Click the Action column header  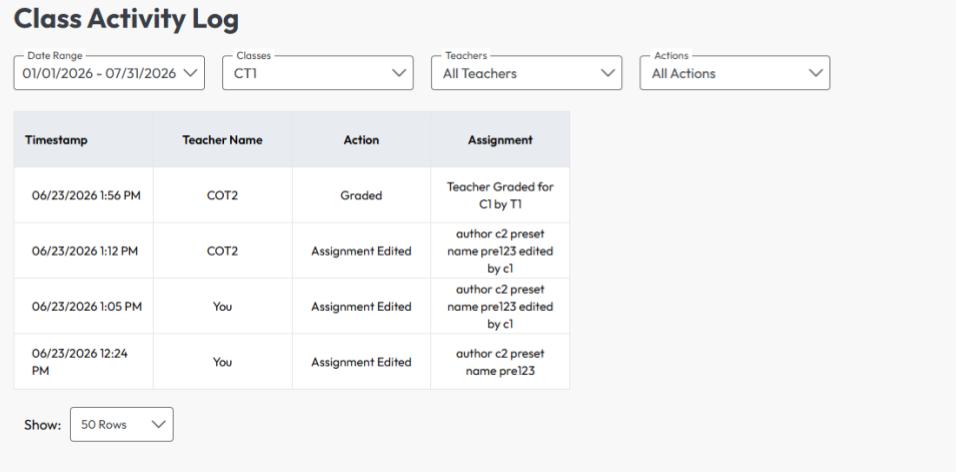[x=361, y=140]
